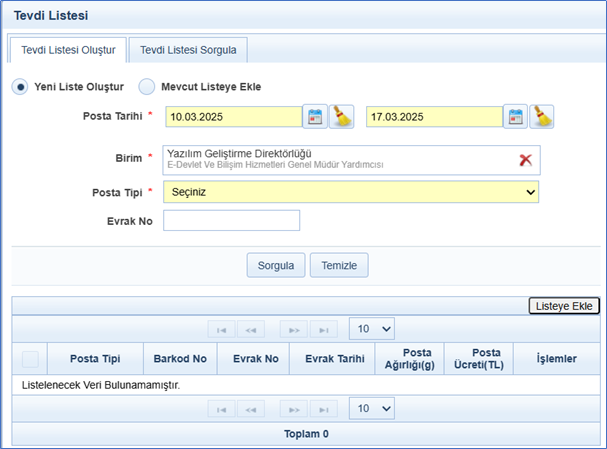607x449 pixels.
Task: Open calendar for start Posta Tarihi
Action: [x=315, y=116]
